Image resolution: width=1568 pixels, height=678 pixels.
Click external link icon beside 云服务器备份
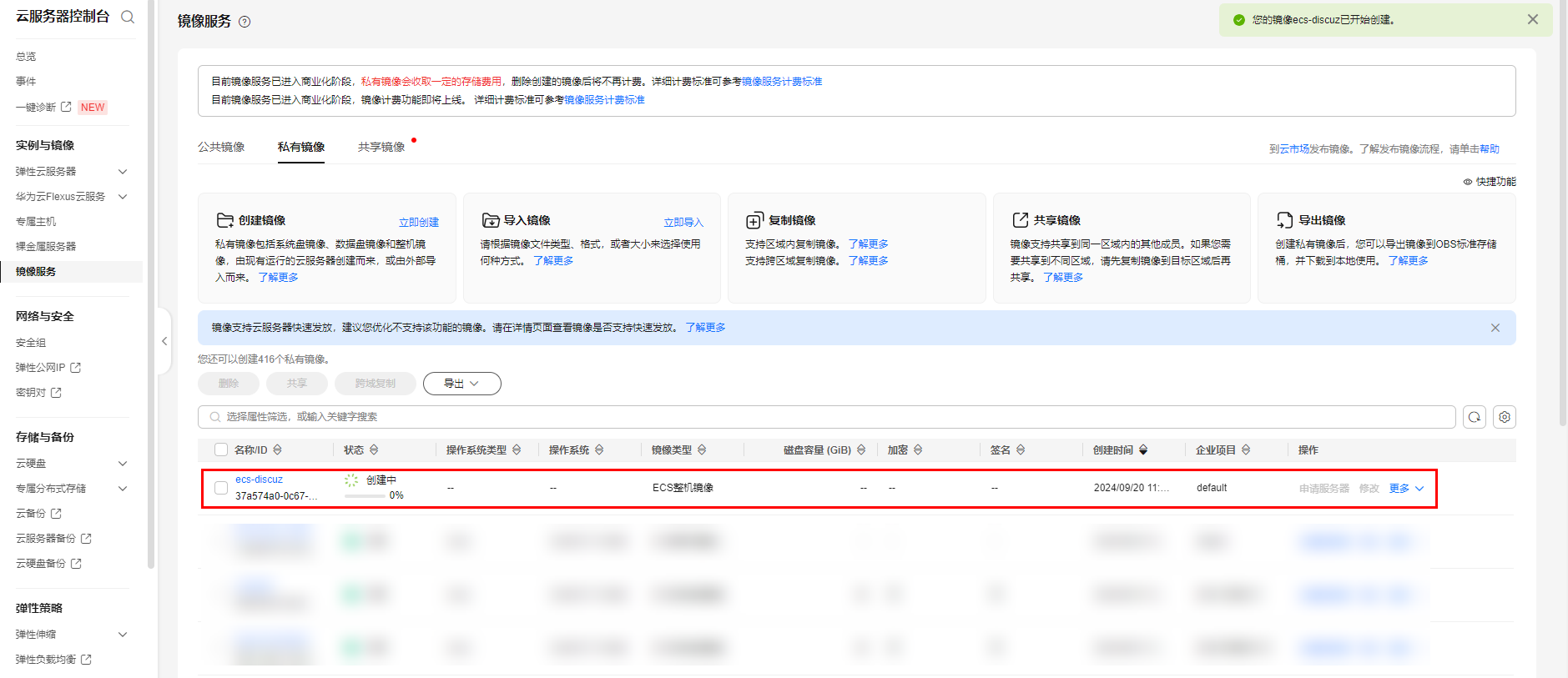(86, 539)
